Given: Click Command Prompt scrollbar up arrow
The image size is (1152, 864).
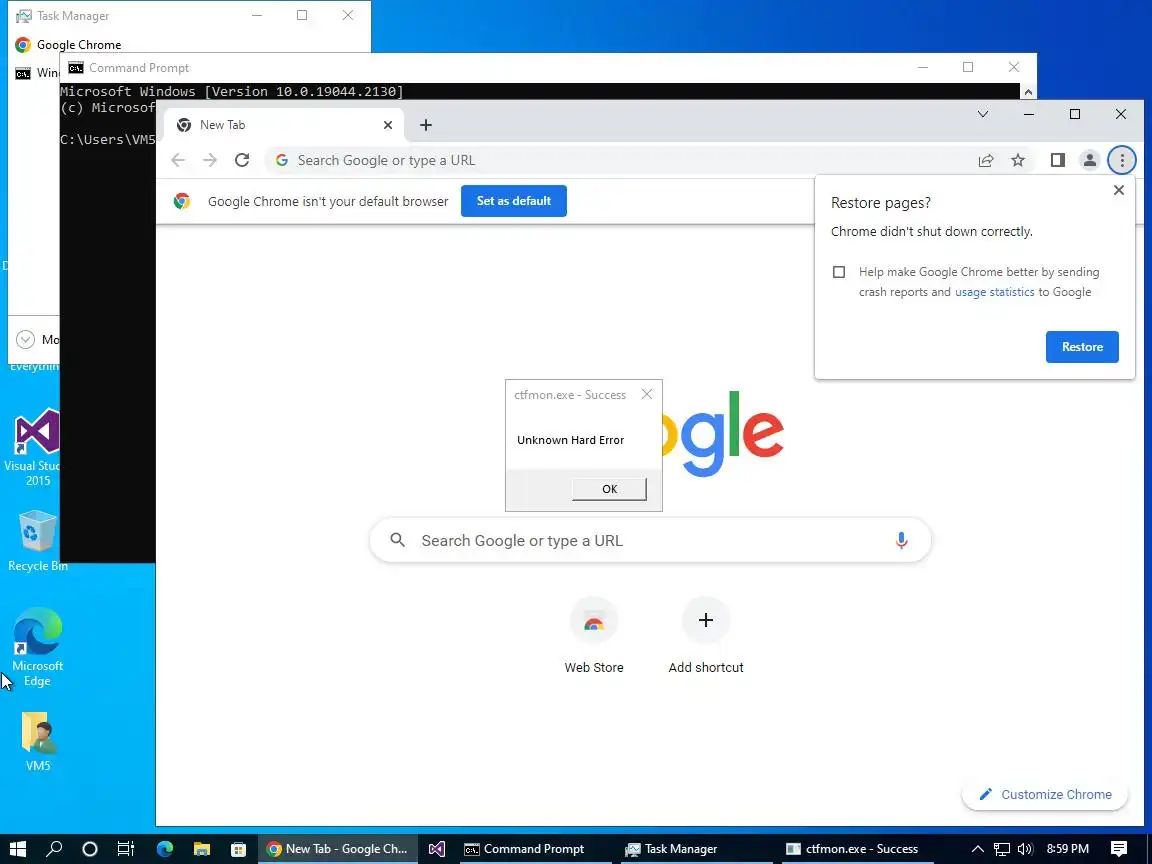Looking at the screenshot, I should click(1028, 93).
